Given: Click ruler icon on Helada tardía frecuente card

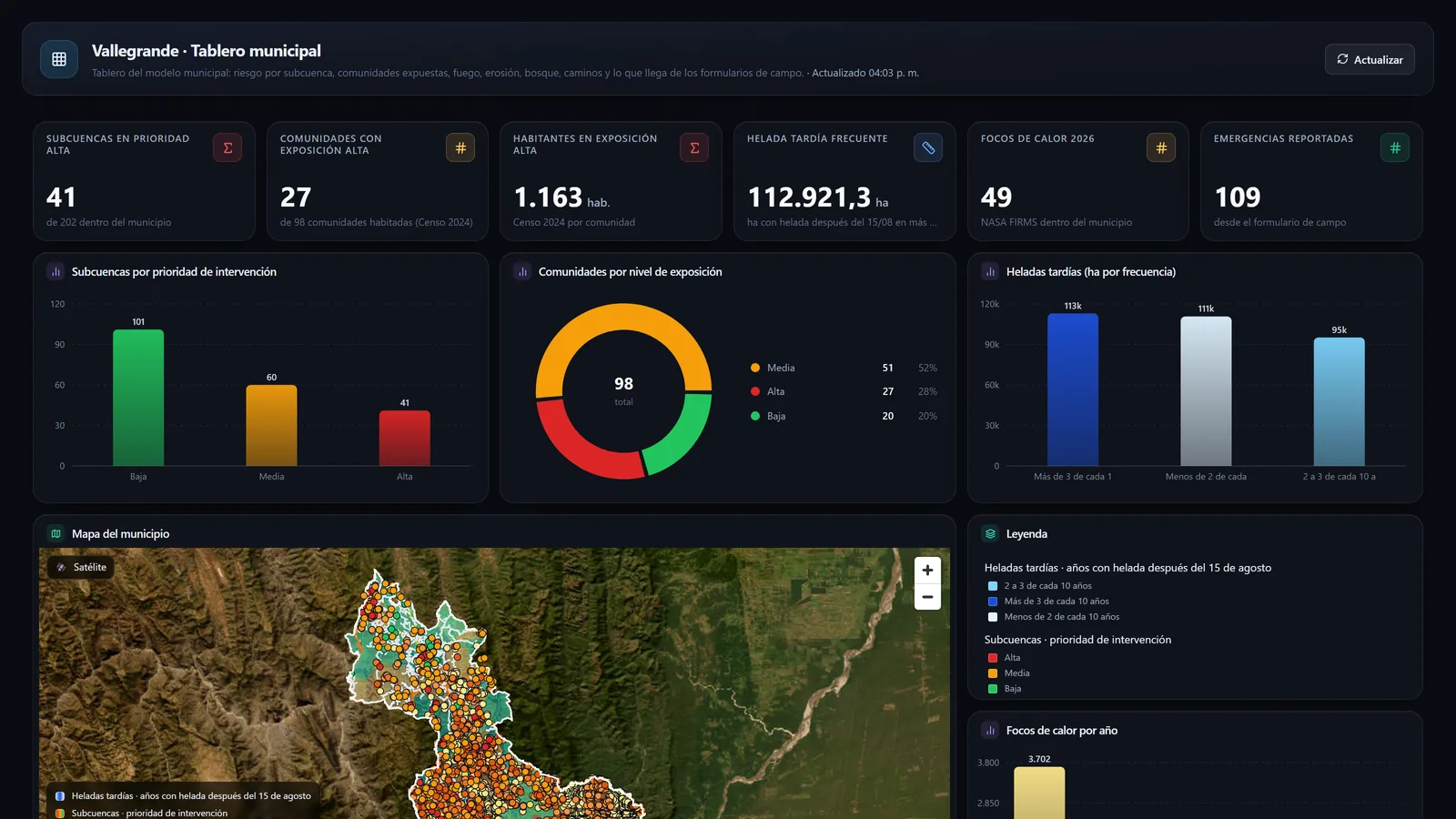Looking at the screenshot, I should pos(928,147).
